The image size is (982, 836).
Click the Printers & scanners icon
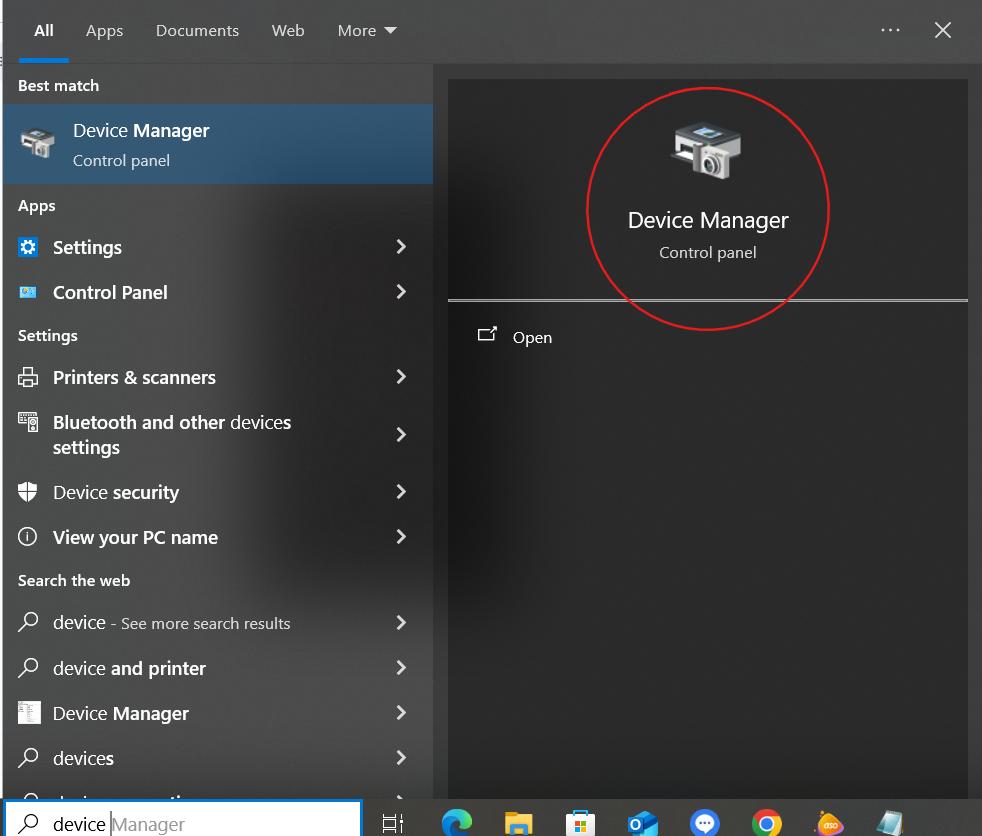[x=28, y=377]
